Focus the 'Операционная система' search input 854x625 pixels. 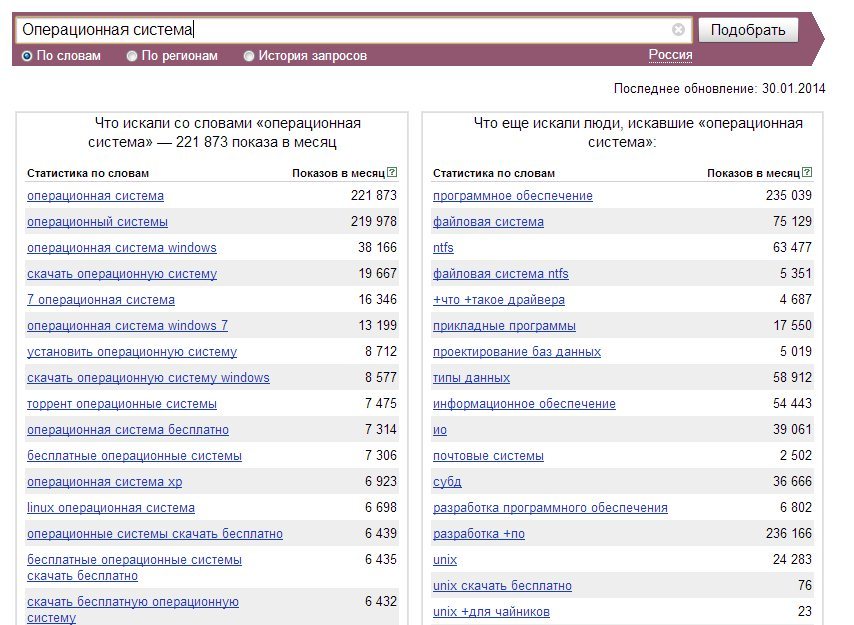[343, 29]
